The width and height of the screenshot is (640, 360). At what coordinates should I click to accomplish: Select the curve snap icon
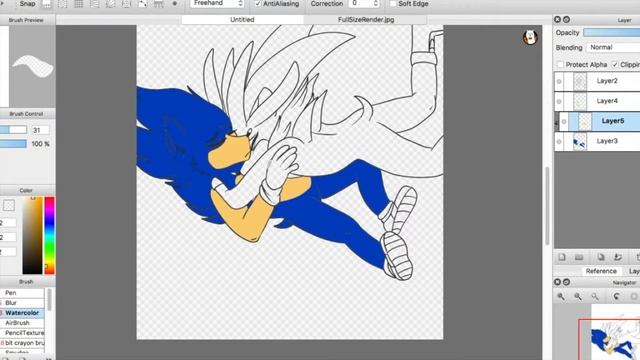tap(142, 4)
